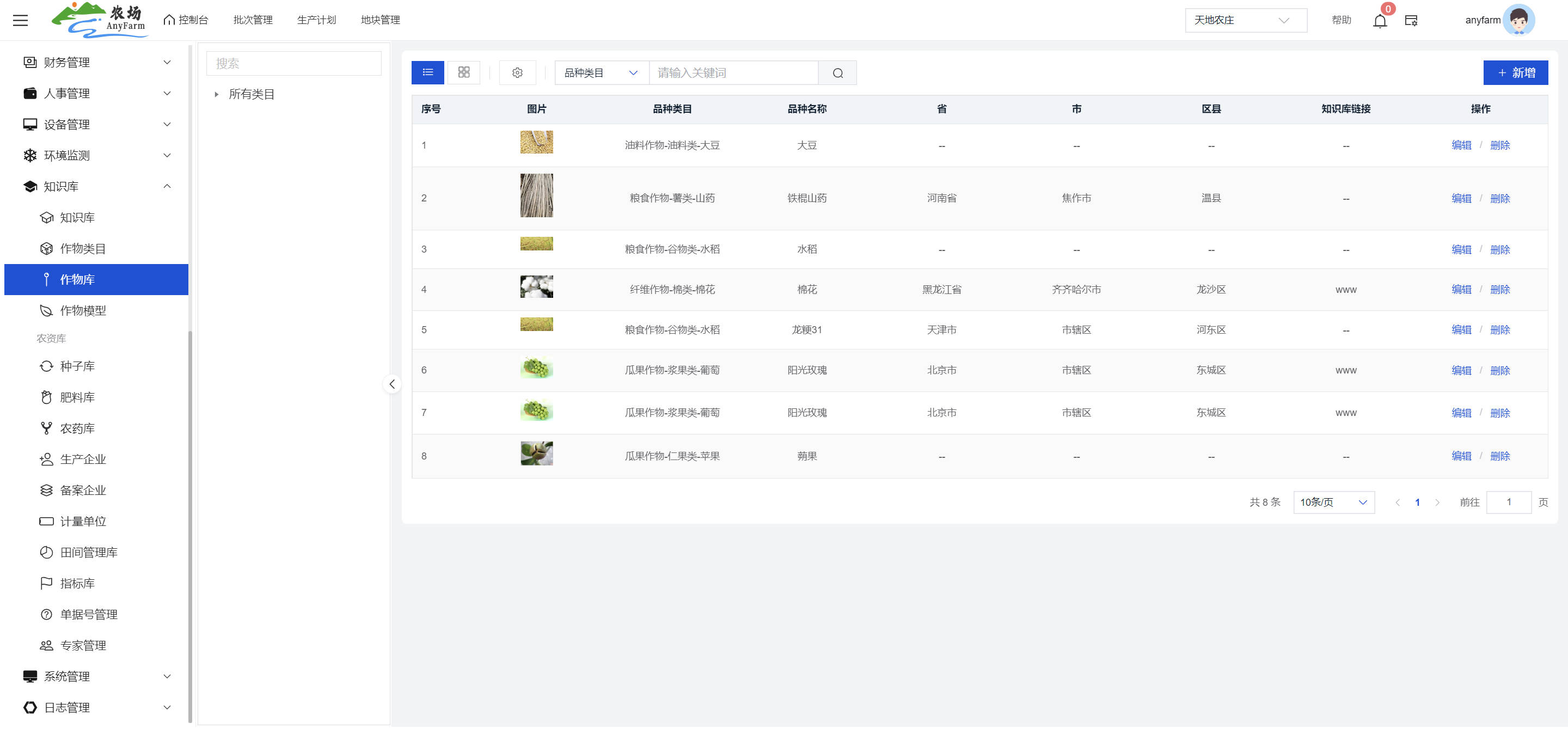Image resolution: width=1568 pixels, height=735 pixels.
Task: Click 编辑 for 铁棍山药 row
Action: [x=1460, y=198]
